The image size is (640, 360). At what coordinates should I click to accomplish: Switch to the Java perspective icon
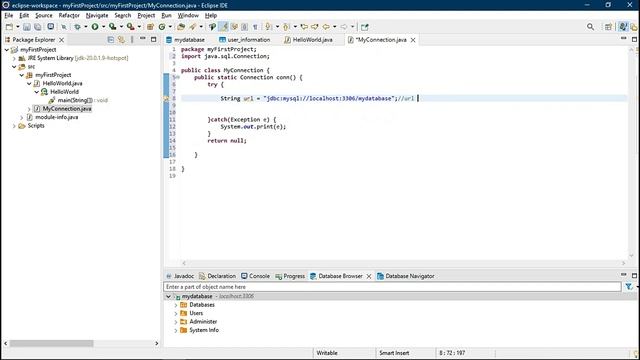coord(623,27)
